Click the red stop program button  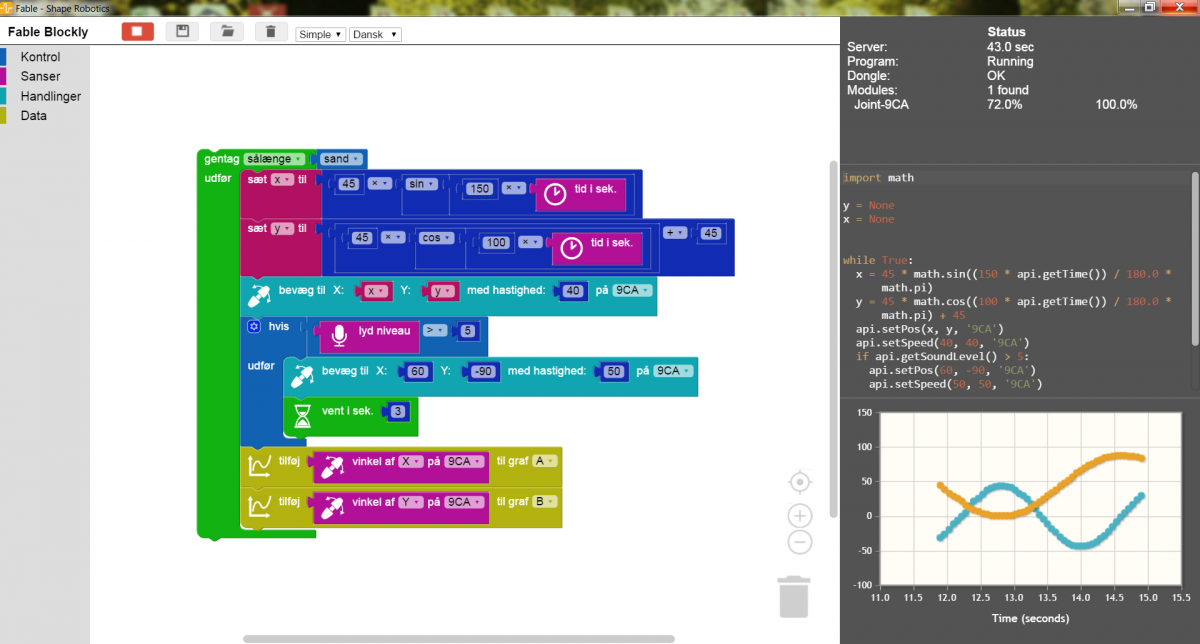tap(138, 31)
